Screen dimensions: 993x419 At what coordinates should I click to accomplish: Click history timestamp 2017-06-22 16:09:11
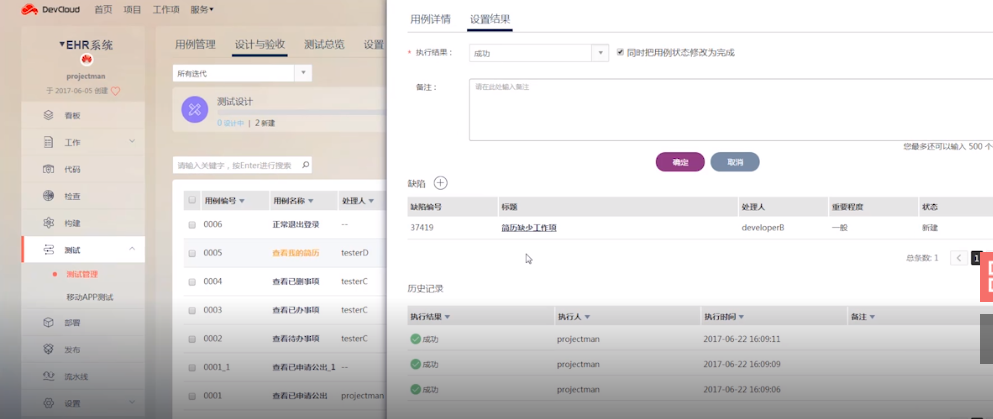click(742, 339)
